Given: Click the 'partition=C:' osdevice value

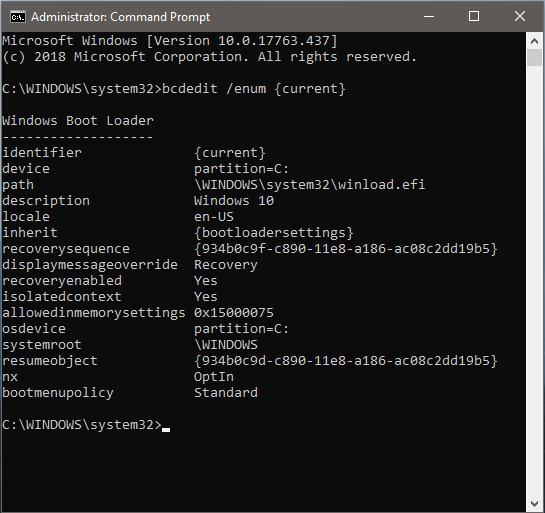Looking at the screenshot, I should click(241, 328).
